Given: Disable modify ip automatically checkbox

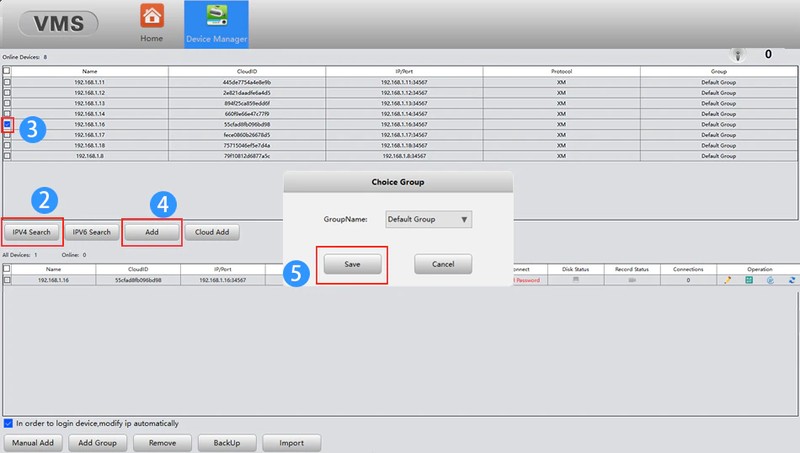Looking at the screenshot, I should coord(8,423).
